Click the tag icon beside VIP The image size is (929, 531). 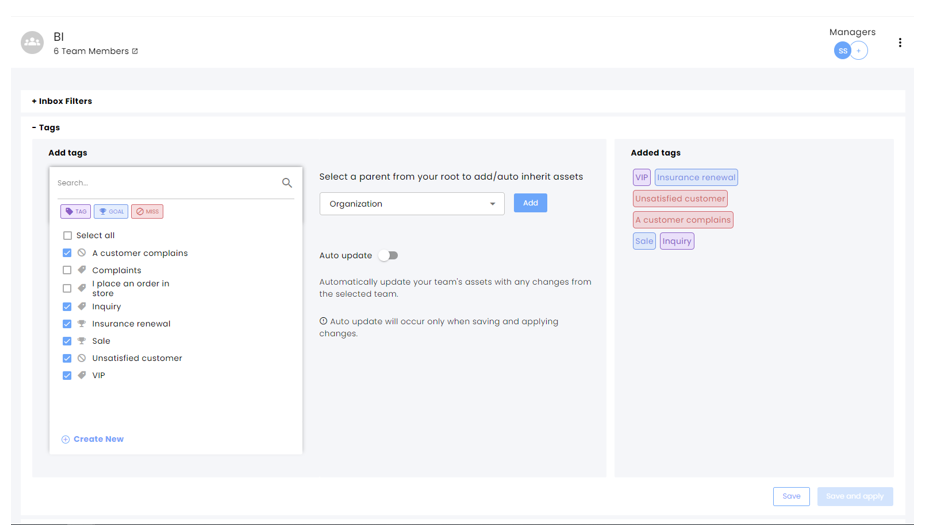(x=82, y=375)
